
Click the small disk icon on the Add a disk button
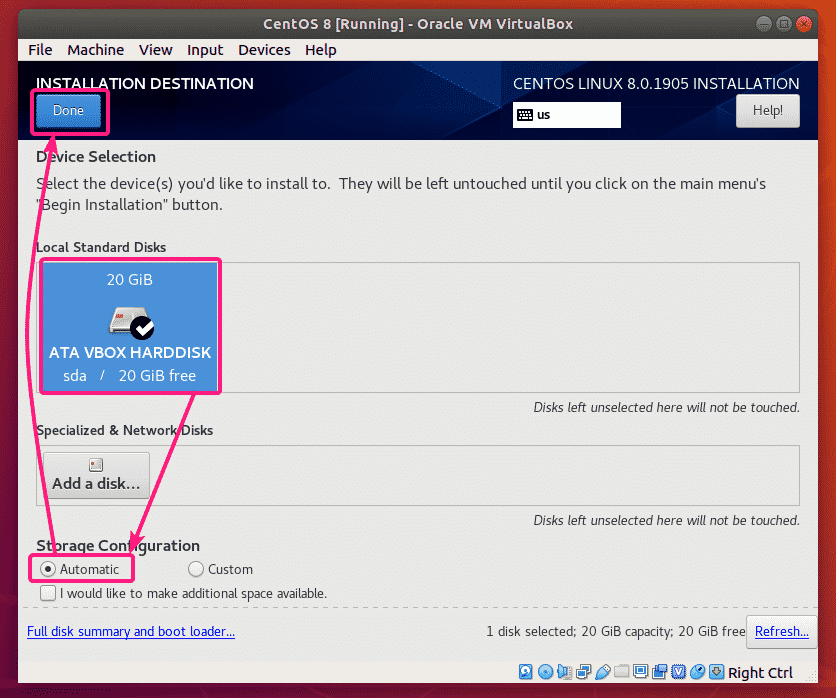[x=96, y=465]
